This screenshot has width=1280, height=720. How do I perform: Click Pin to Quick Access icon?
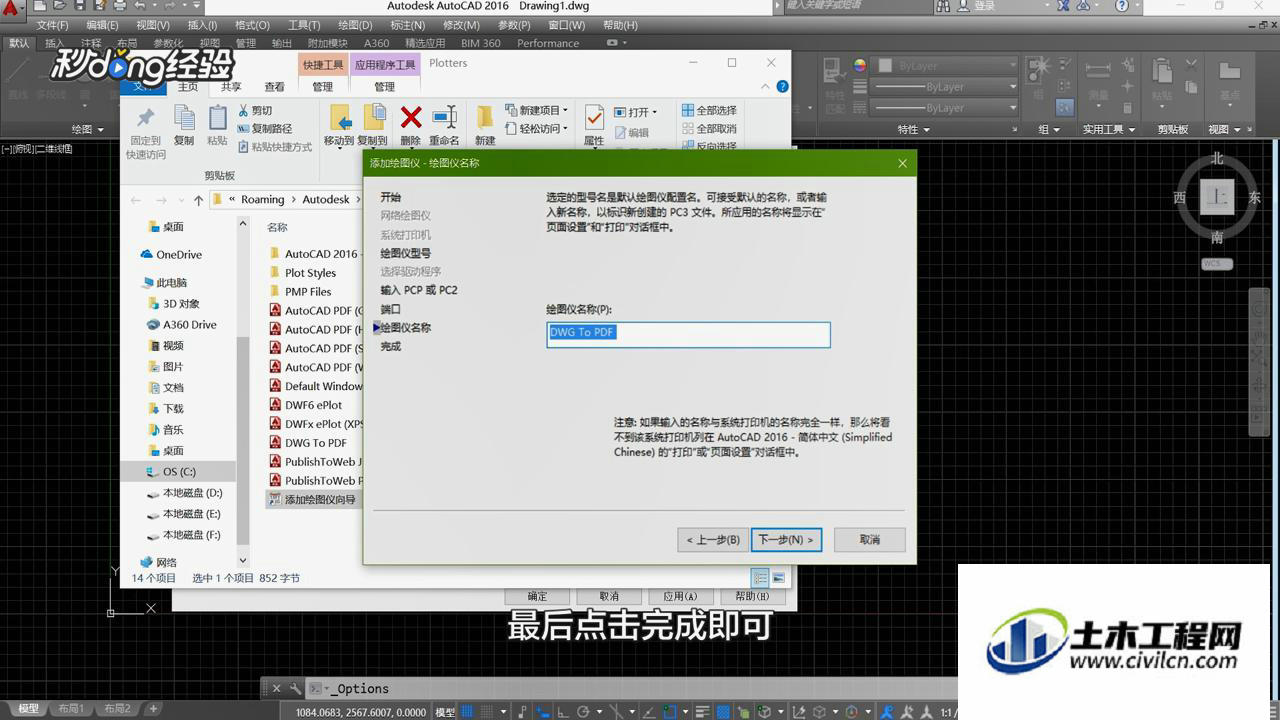tap(145, 118)
